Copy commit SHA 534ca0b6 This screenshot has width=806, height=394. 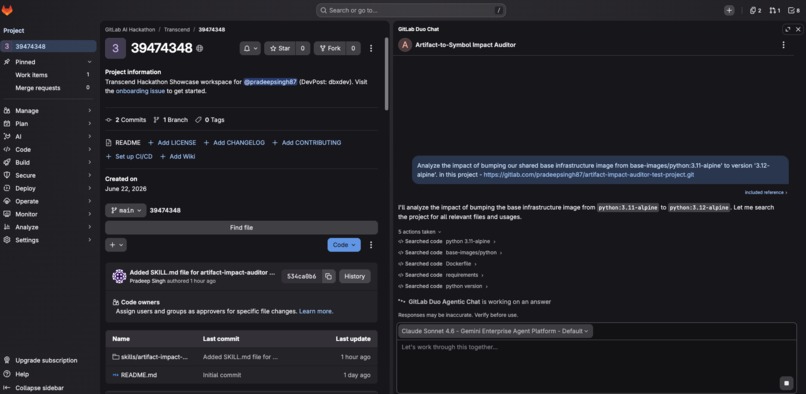pyautogui.click(x=328, y=276)
